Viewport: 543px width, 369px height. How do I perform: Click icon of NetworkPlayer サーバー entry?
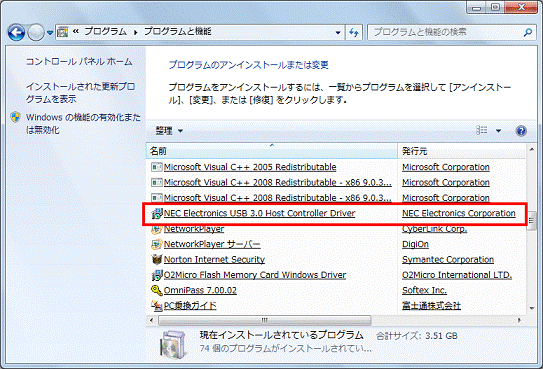[x=157, y=244]
